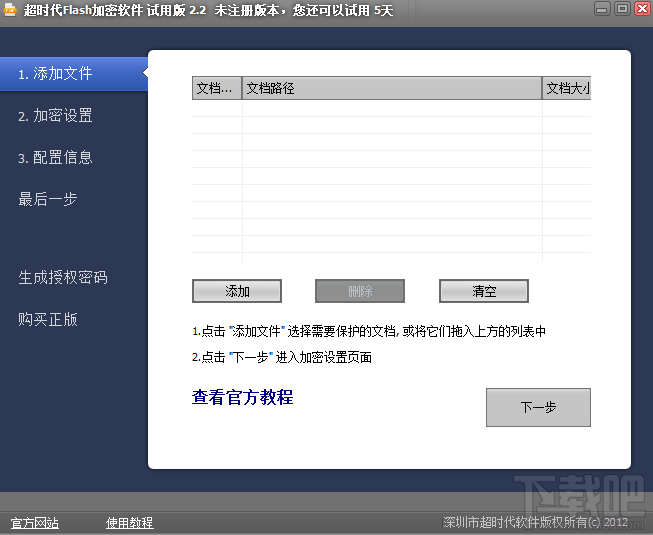The width and height of the screenshot is (653, 535).
Task: Open 使用教程 link in footer
Action: [x=130, y=523]
